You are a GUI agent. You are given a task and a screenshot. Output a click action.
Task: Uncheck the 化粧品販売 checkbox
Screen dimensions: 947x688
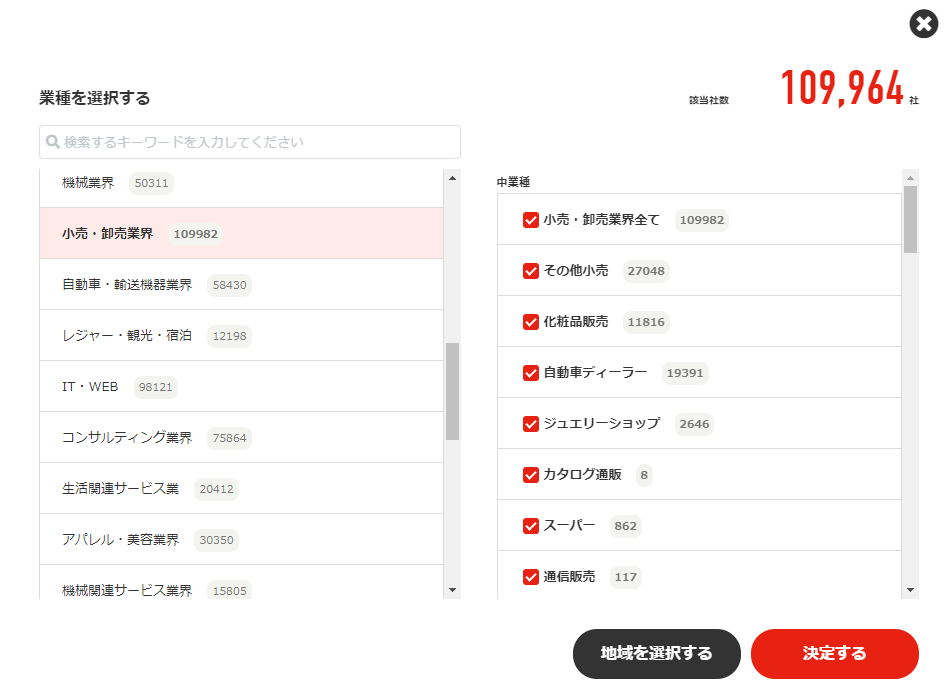point(531,322)
